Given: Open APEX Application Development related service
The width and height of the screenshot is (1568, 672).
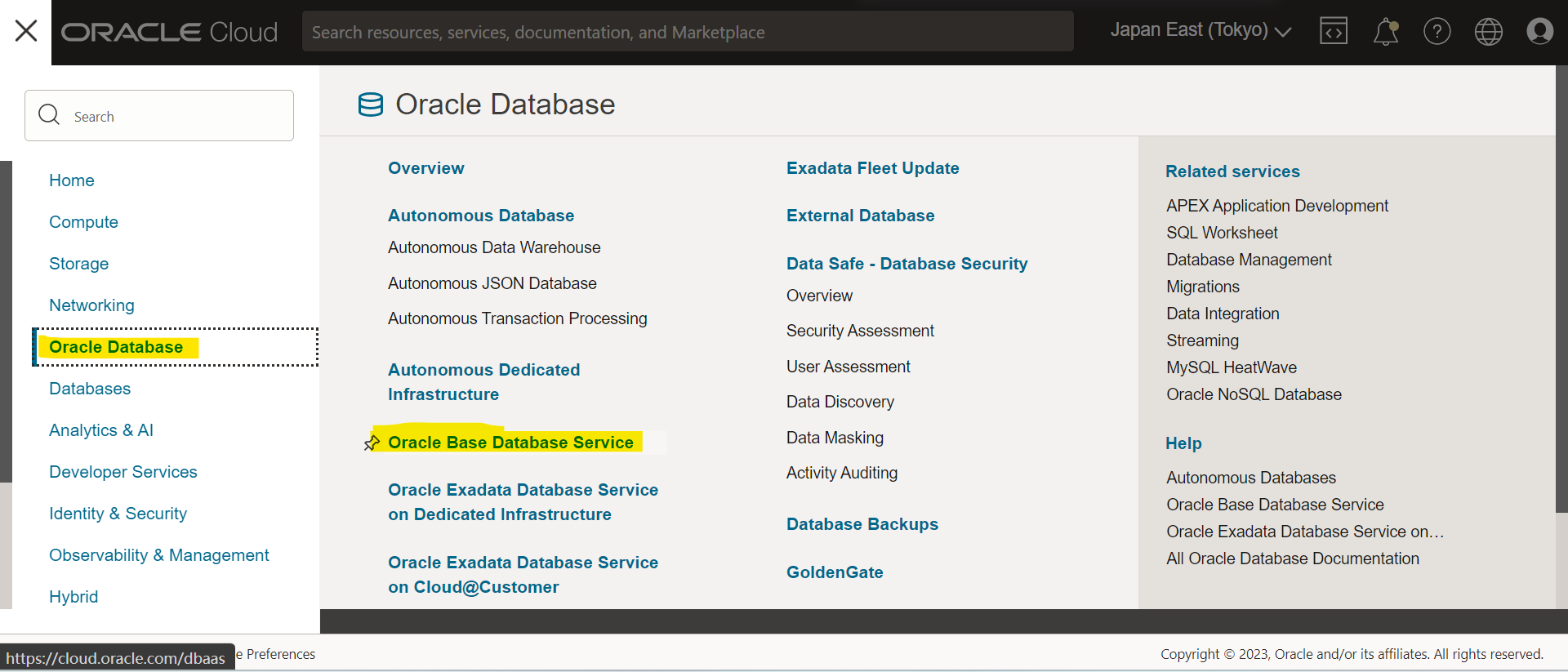Looking at the screenshot, I should tap(1277, 206).
